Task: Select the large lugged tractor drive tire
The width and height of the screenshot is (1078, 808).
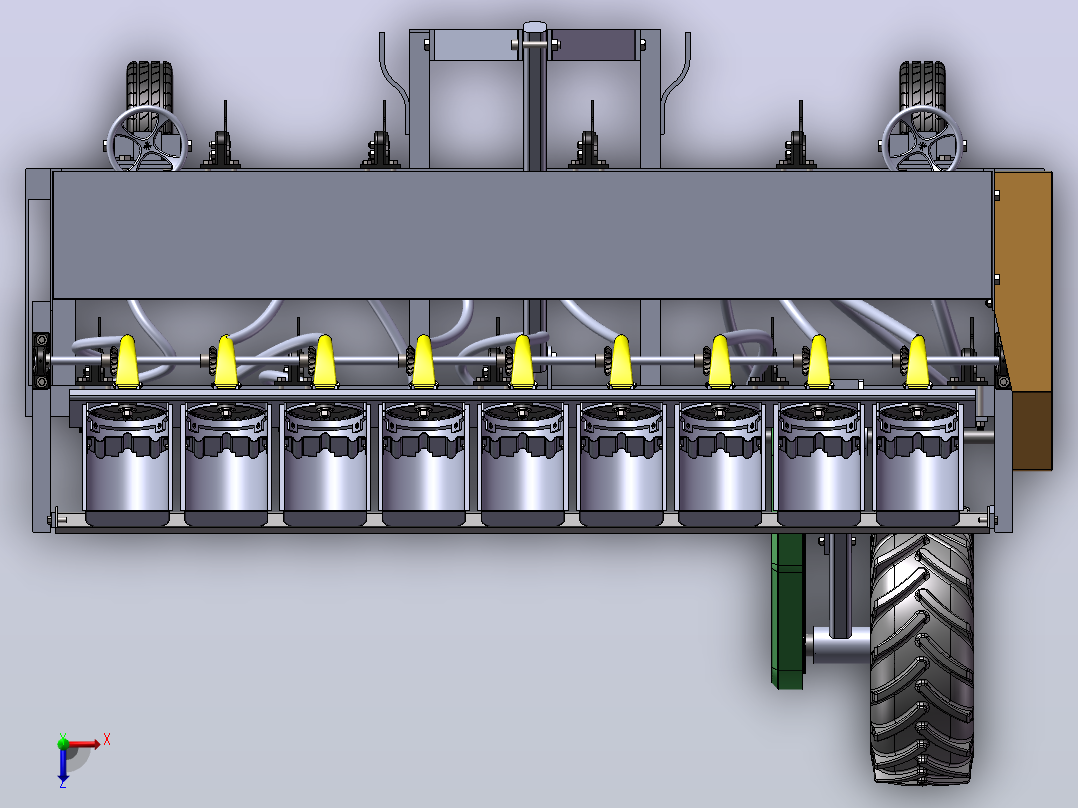Action: click(922, 658)
